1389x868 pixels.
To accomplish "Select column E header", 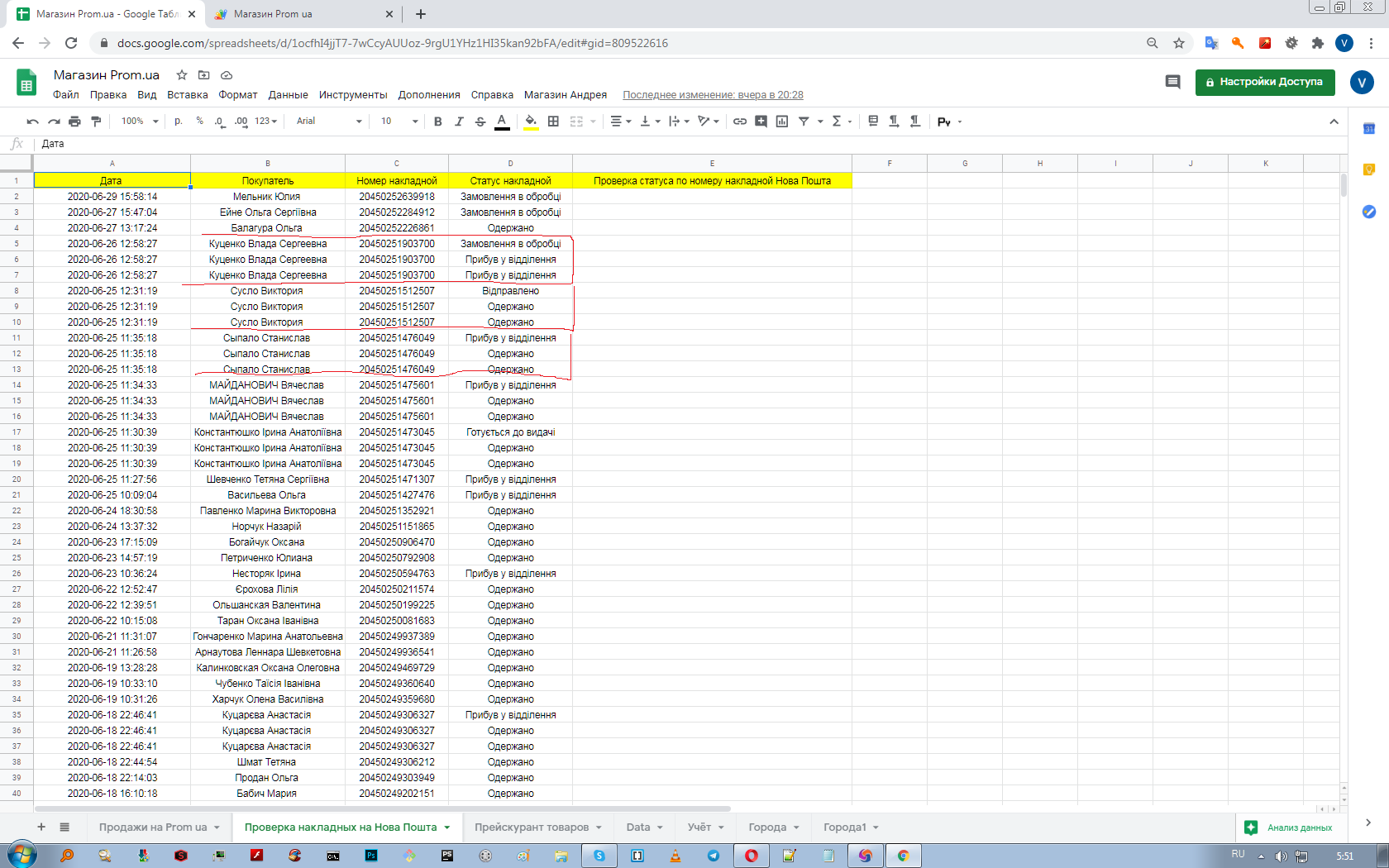I will pos(712,163).
